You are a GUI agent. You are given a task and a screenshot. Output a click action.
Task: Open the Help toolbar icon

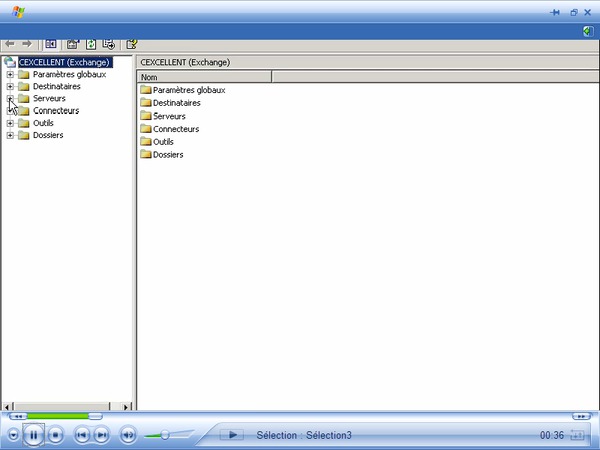coord(132,44)
